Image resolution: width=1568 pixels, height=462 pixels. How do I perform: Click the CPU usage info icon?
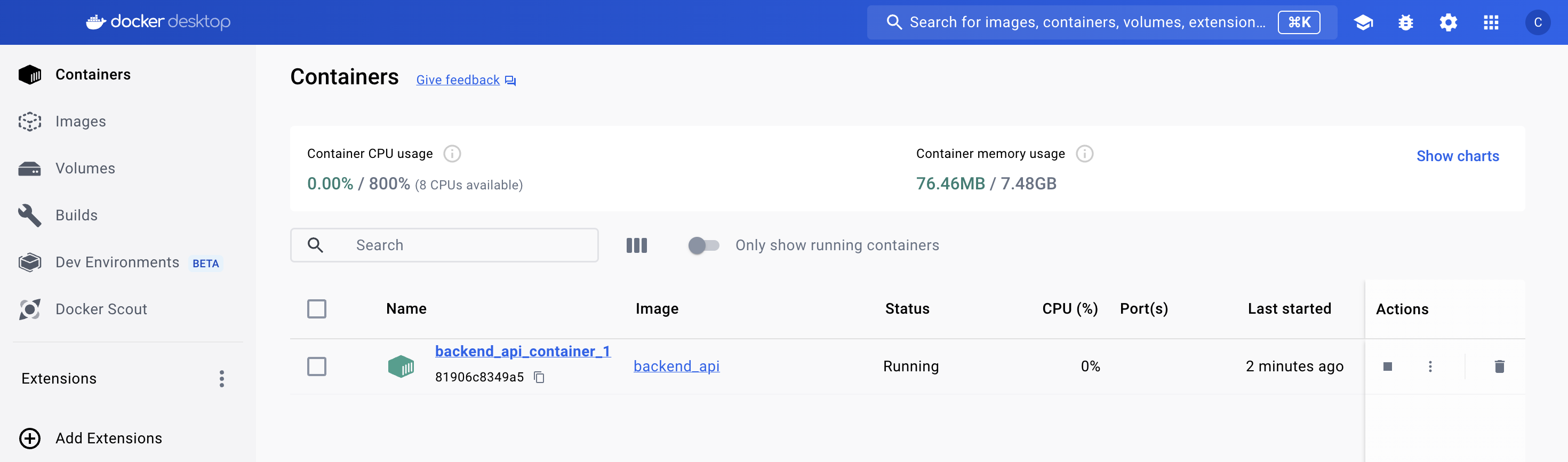(x=452, y=154)
